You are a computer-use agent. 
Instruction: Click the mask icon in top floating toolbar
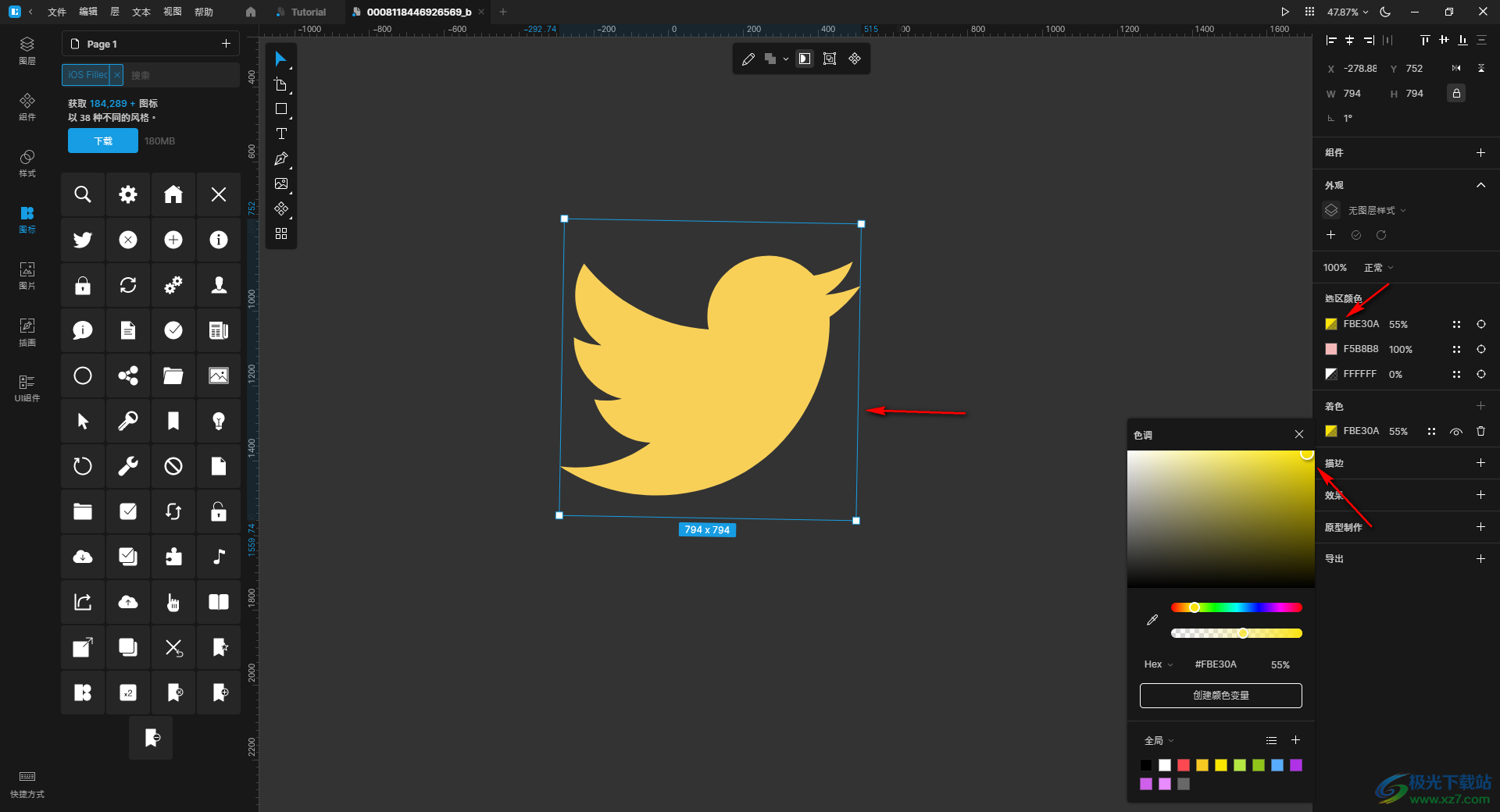[805, 59]
